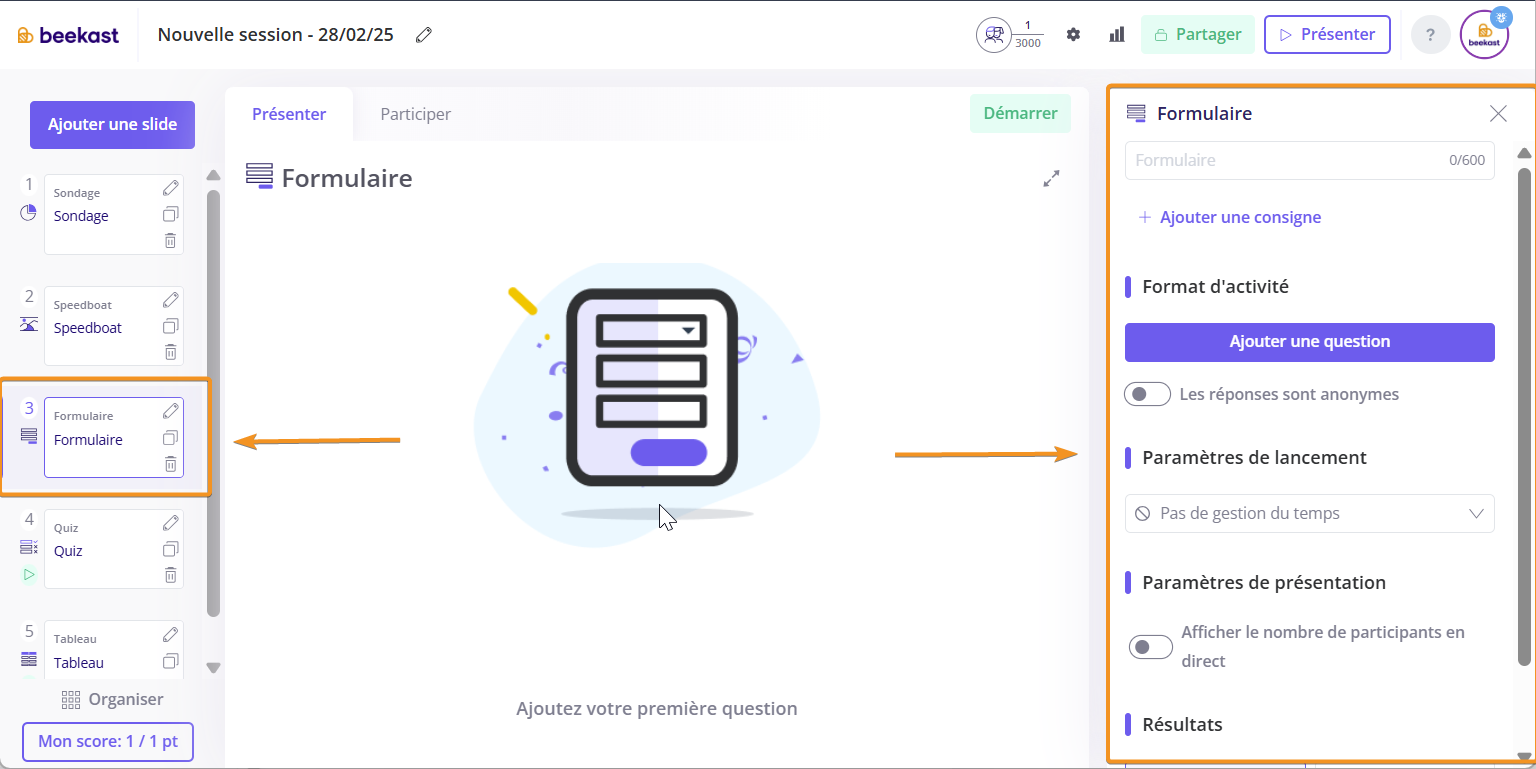1536x769 pixels.
Task: Click the participants counter icon
Action: [994, 35]
